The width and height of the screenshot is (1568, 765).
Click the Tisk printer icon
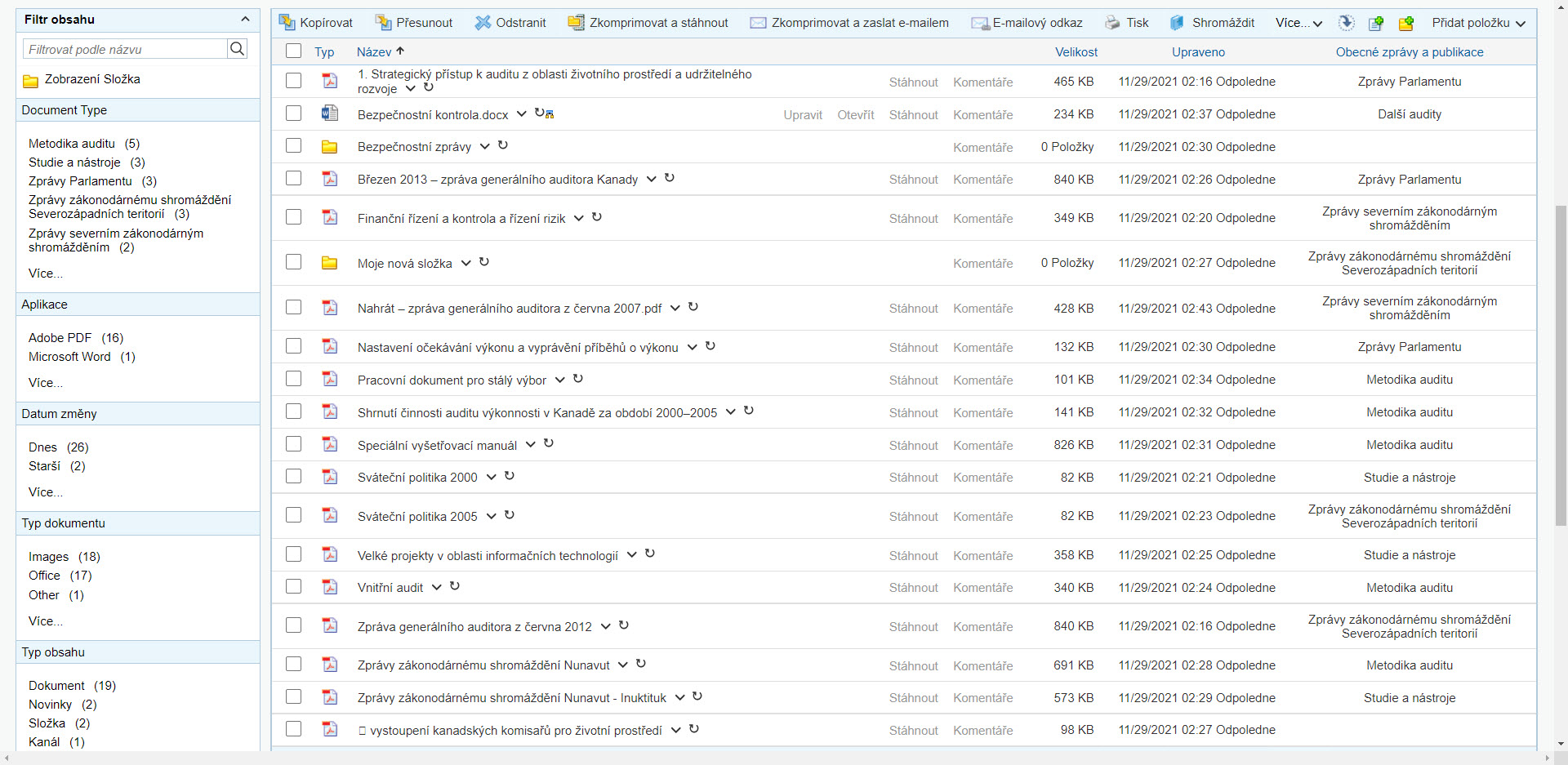[x=1112, y=23]
